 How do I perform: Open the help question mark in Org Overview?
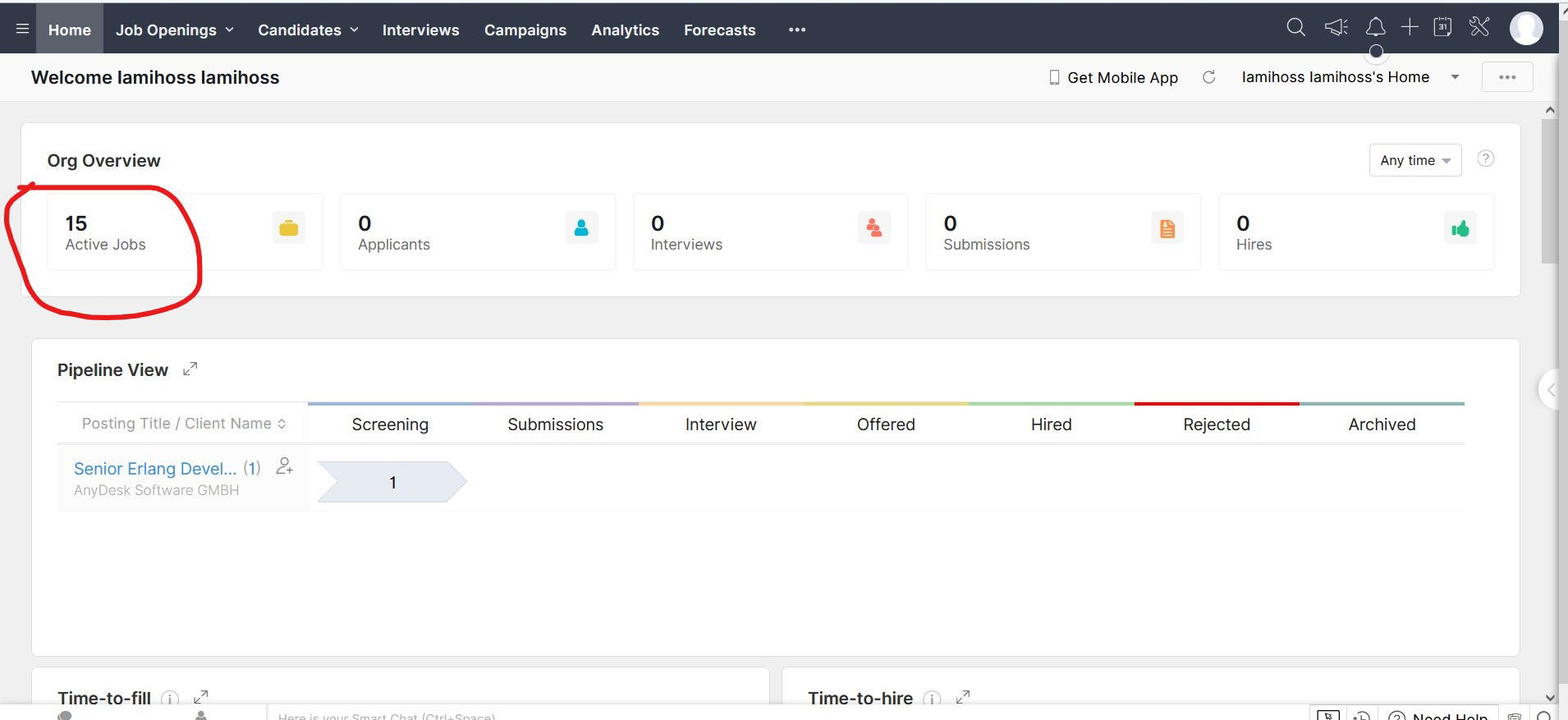pyautogui.click(x=1485, y=158)
